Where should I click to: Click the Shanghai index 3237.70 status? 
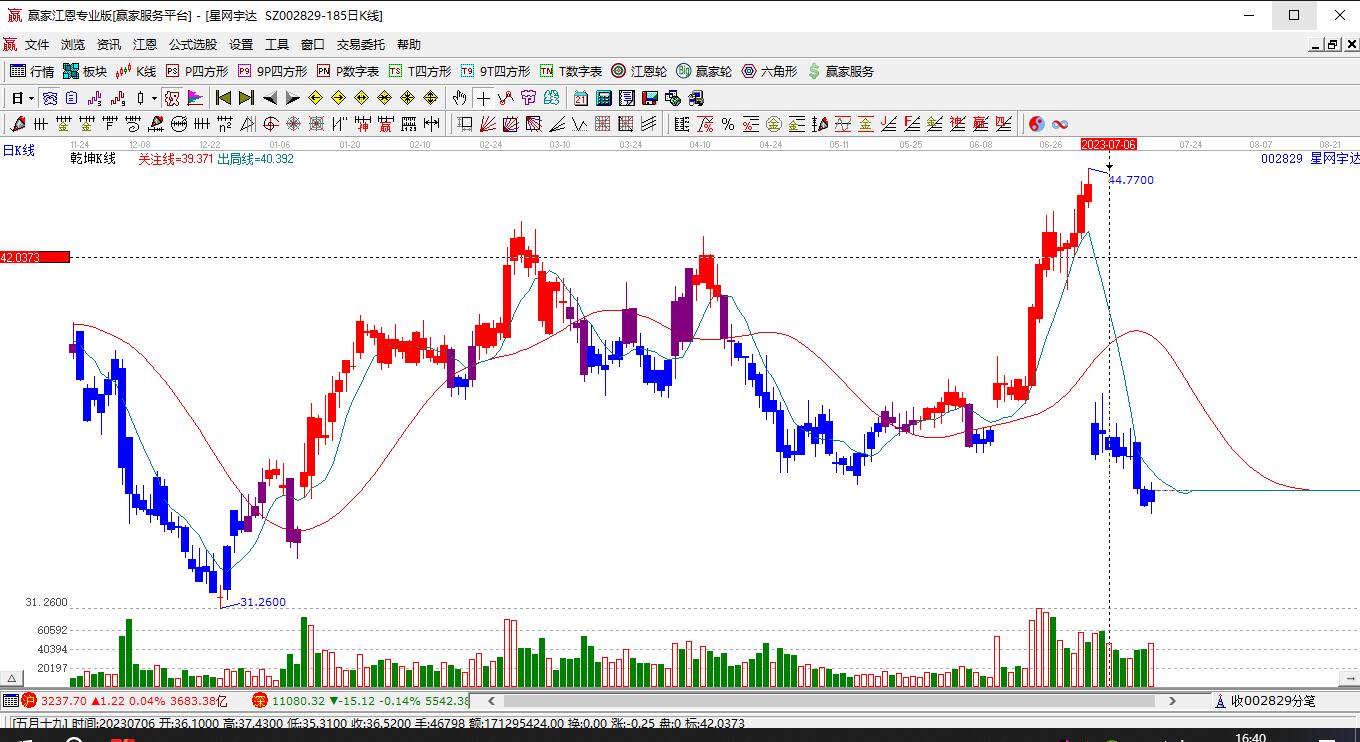click(x=125, y=701)
